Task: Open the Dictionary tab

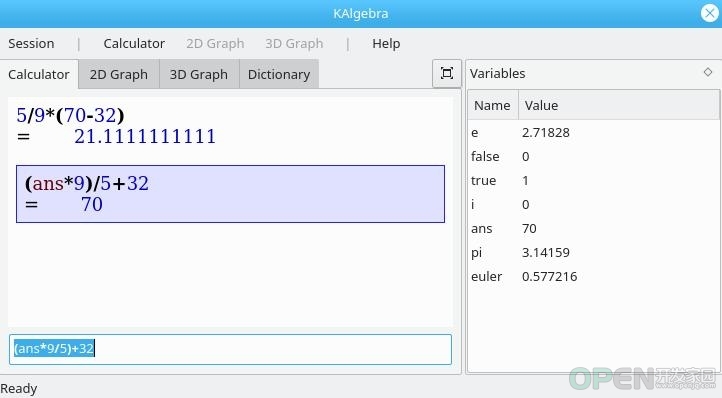Action: (x=279, y=74)
